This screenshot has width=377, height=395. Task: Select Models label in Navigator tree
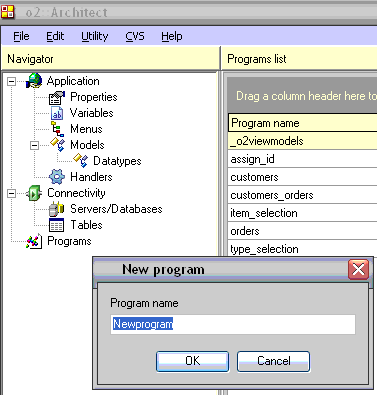[87, 145]
